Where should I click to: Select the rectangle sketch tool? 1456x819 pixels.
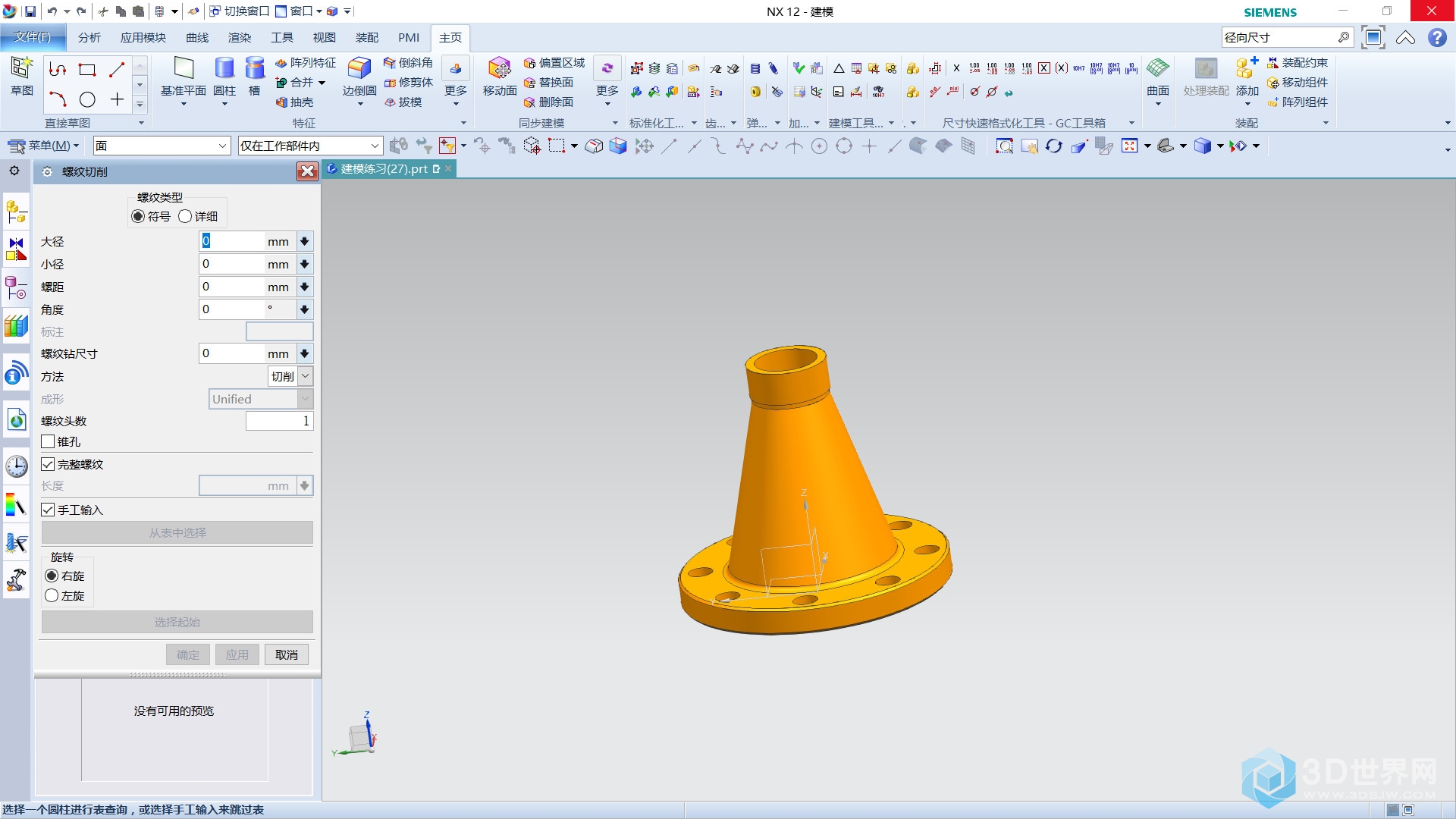pos(87,70)
